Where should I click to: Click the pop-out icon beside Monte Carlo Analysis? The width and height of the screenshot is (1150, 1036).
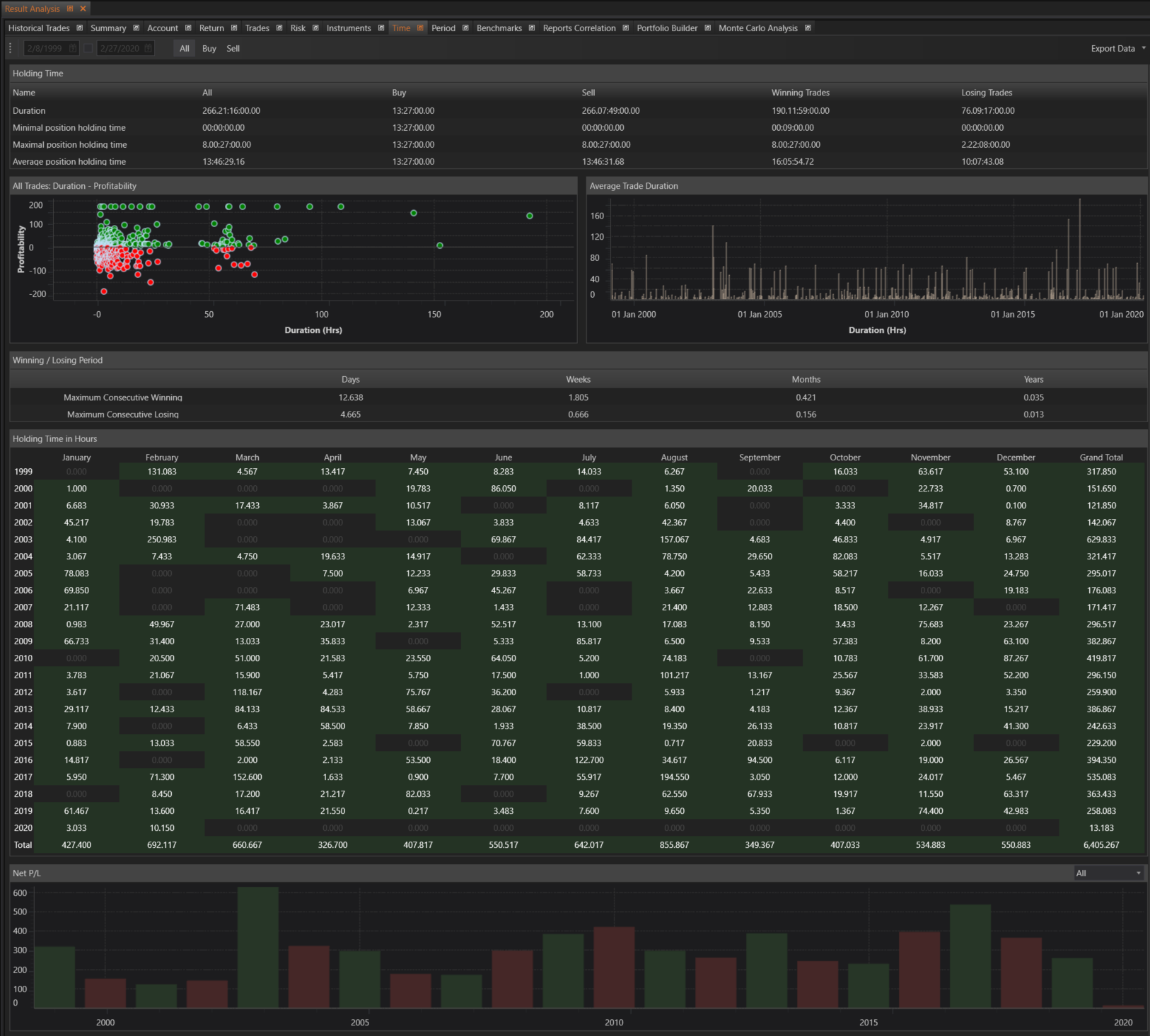coord(808,28)
